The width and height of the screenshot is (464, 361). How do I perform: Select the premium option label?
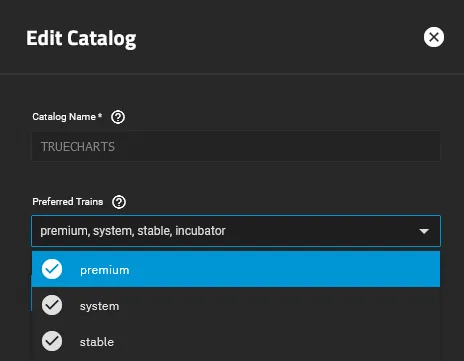[x=105, y=270]
